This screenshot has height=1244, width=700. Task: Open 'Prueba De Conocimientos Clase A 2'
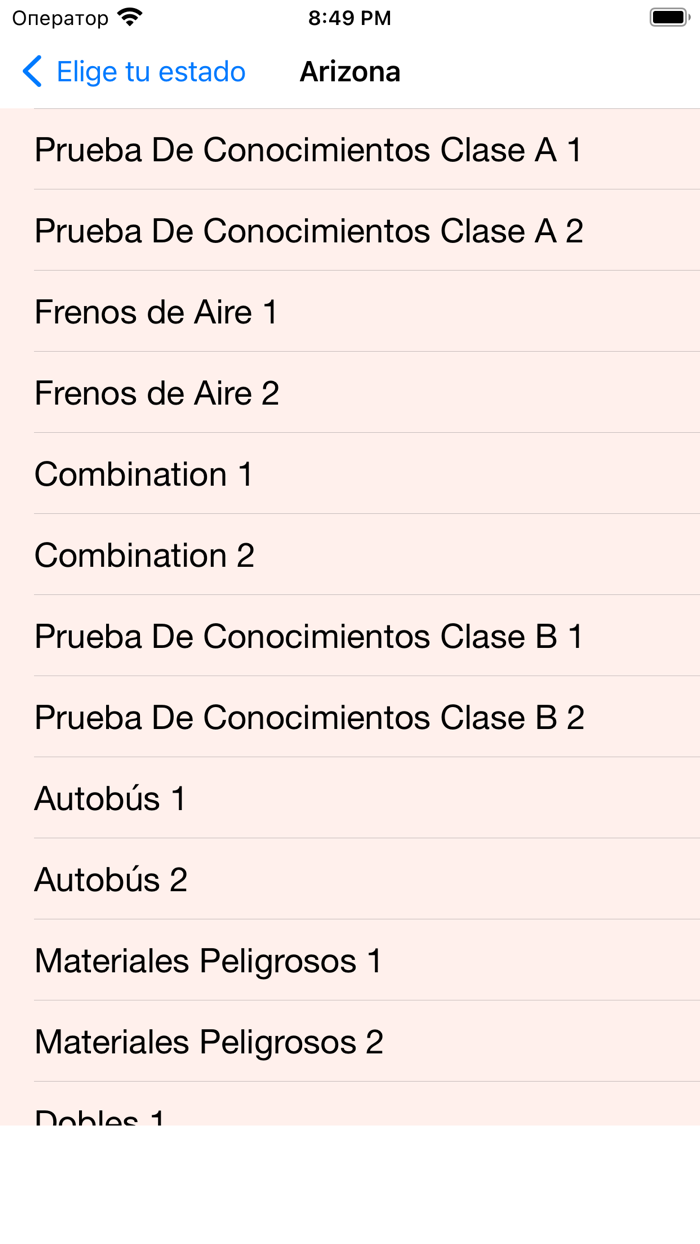(309, 230)
